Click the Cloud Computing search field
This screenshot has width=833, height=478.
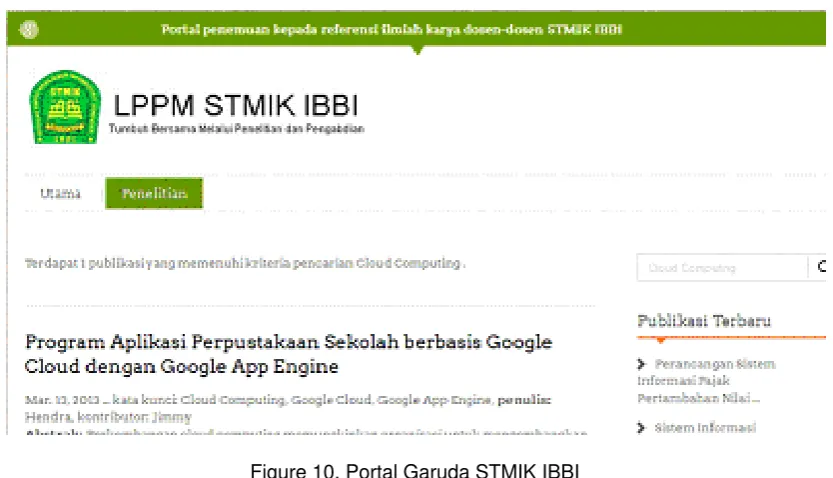pos(722,268)
